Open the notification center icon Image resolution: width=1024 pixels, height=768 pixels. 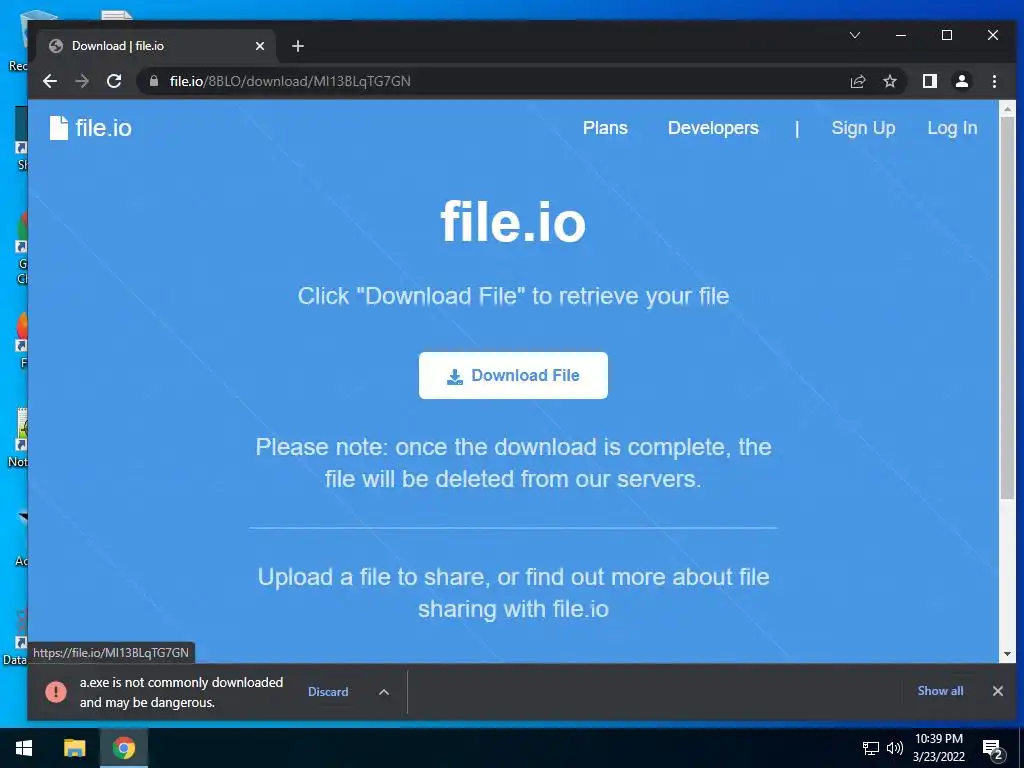point(992,749)
